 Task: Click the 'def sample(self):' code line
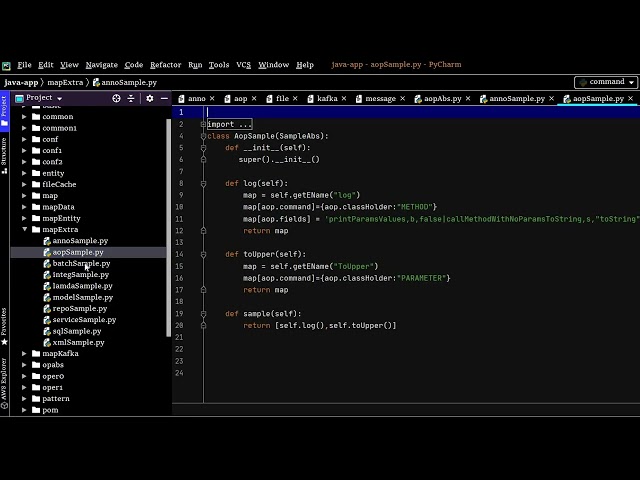(x=263, y=314)
